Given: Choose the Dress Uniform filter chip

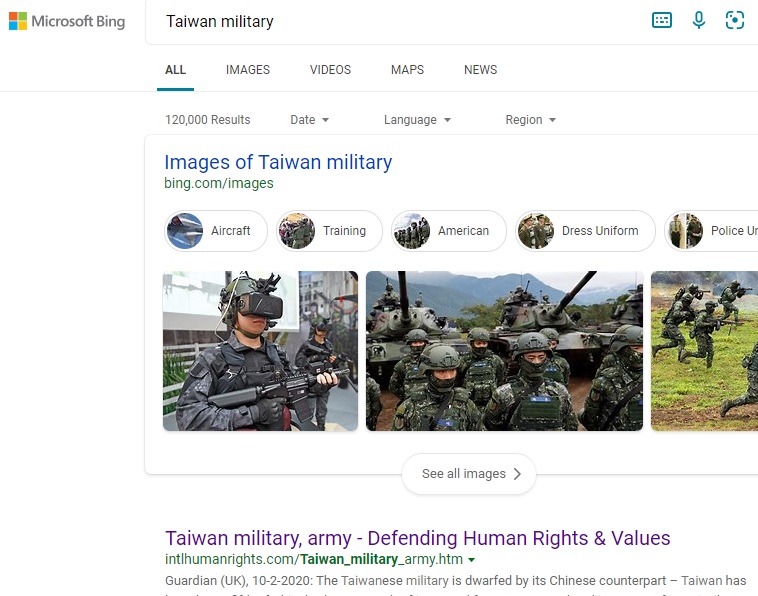Looking at the screenshot, I should (585, 231).
